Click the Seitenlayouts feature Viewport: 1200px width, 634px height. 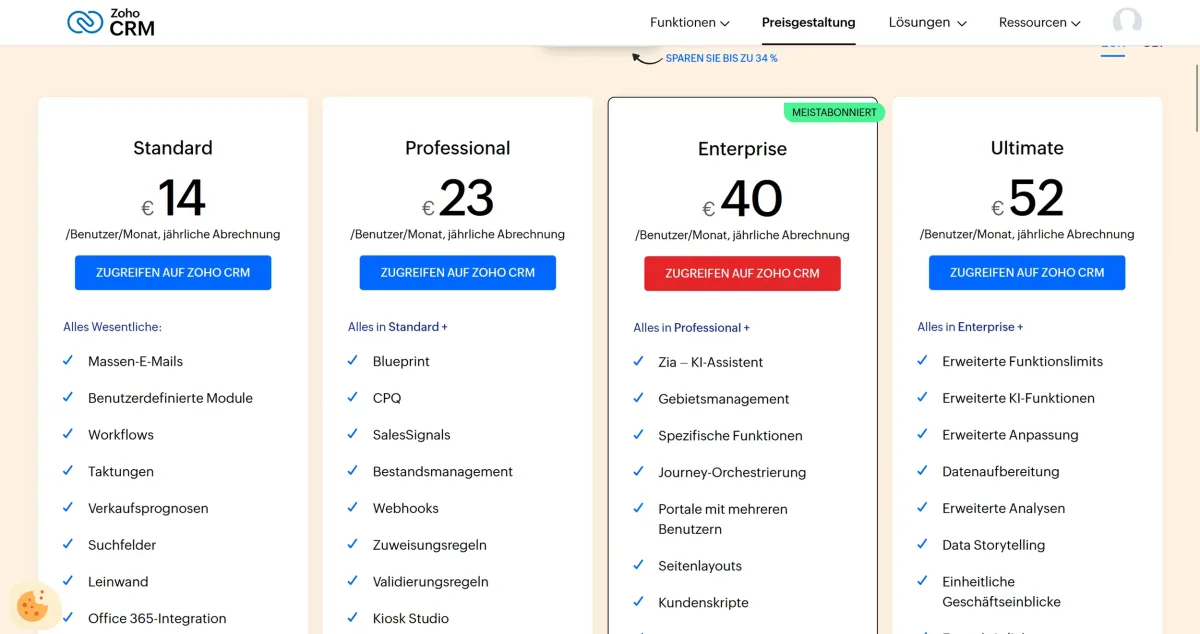(700, 566)
